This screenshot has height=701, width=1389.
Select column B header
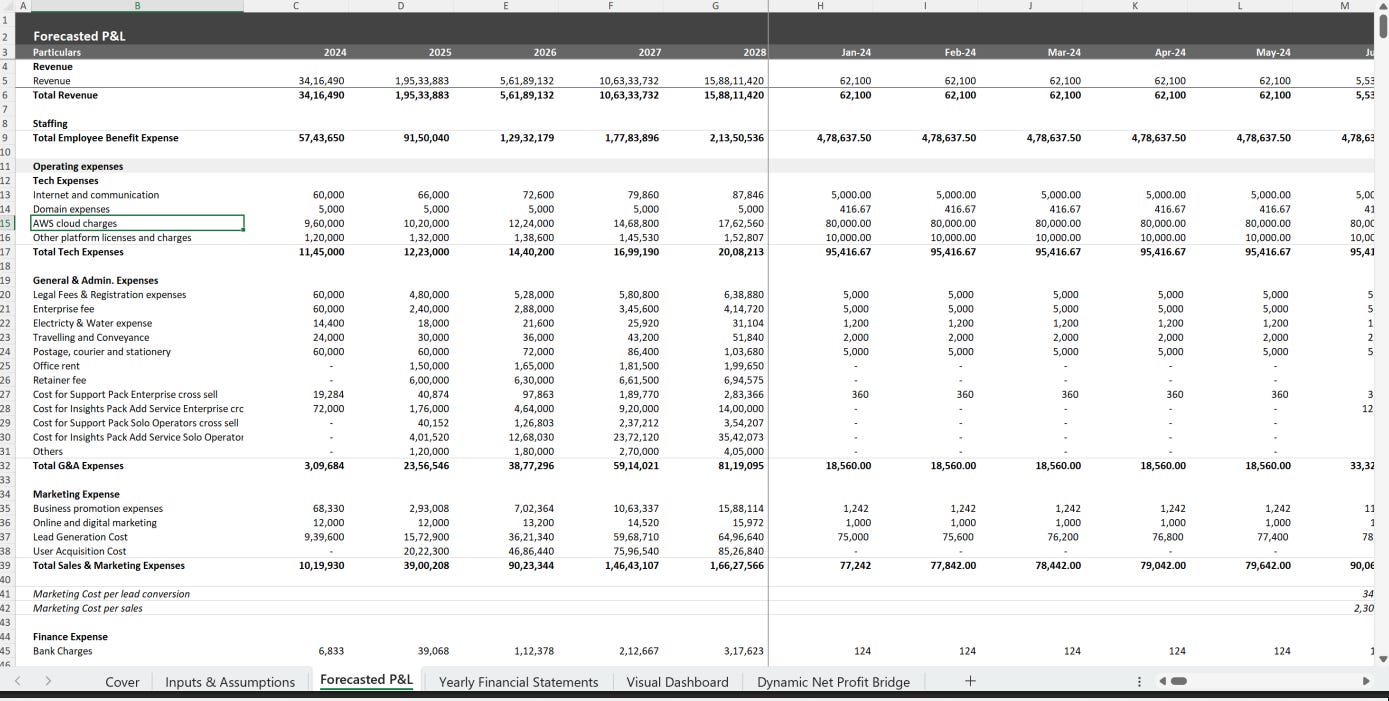tap(137, 6)
